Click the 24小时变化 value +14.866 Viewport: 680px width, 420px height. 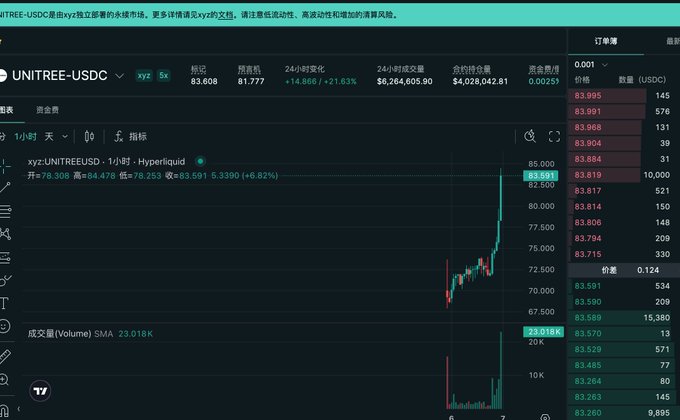(x=300, y=81)
